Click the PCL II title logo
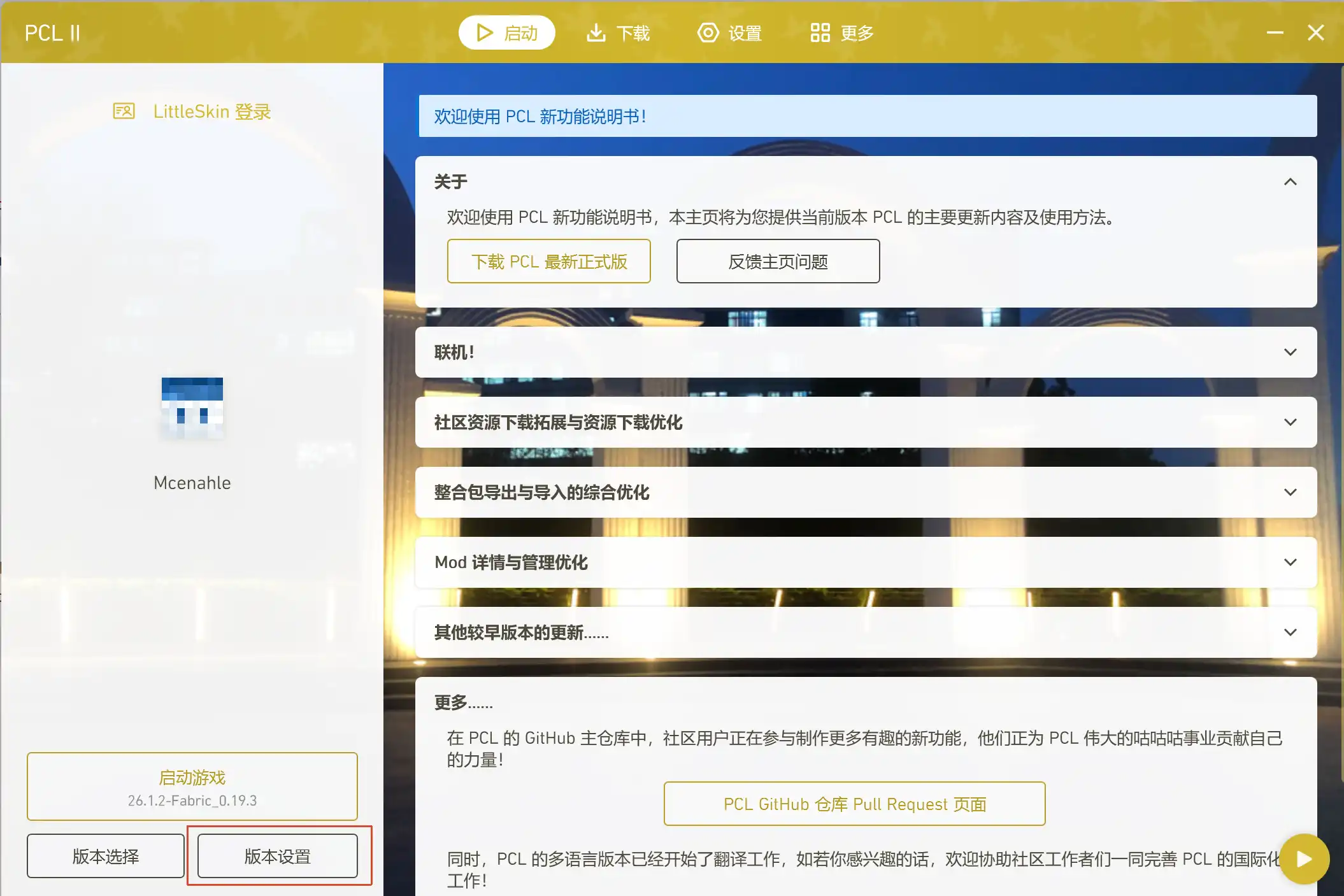The width and height of the screenshot is (1344, 896). pyautogui.click(x=53, y=33)
